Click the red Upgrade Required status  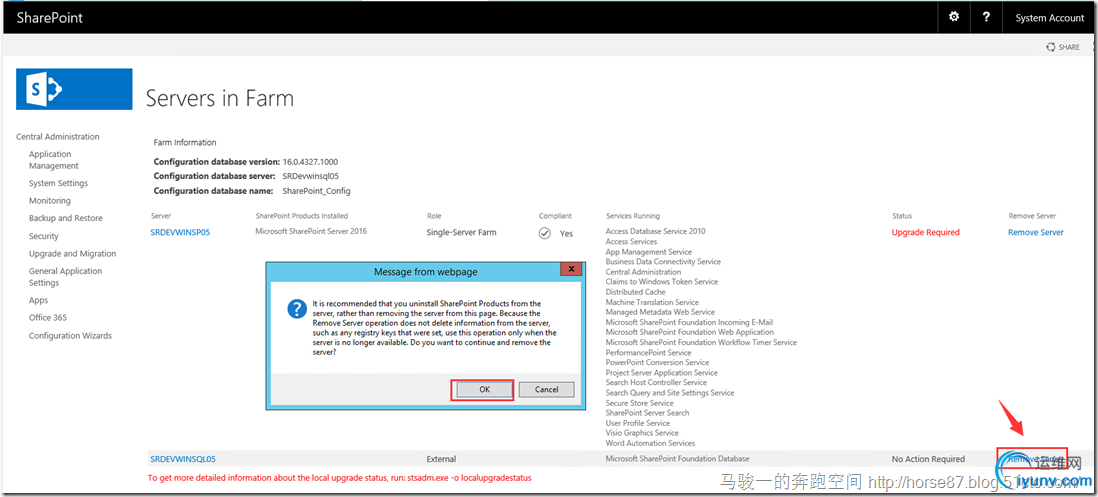click(x=926, y=232)
